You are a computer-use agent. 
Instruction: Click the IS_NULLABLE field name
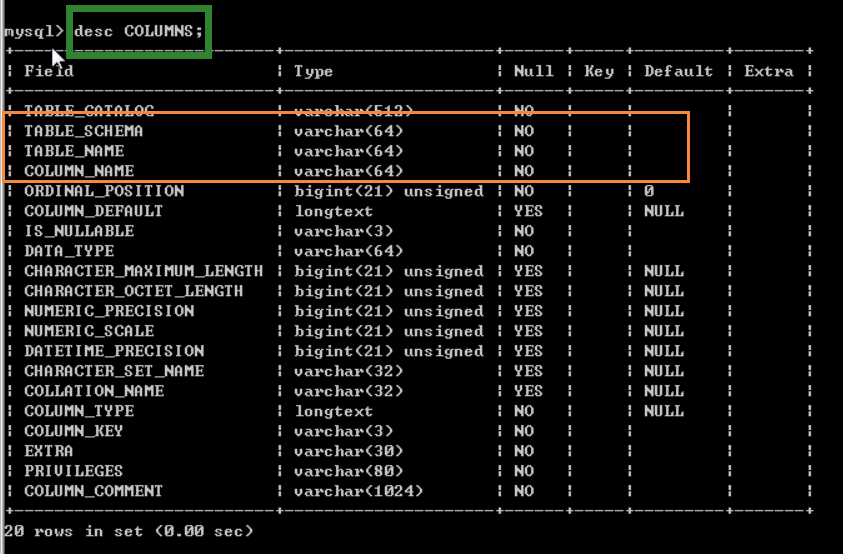tap(79, 231)
